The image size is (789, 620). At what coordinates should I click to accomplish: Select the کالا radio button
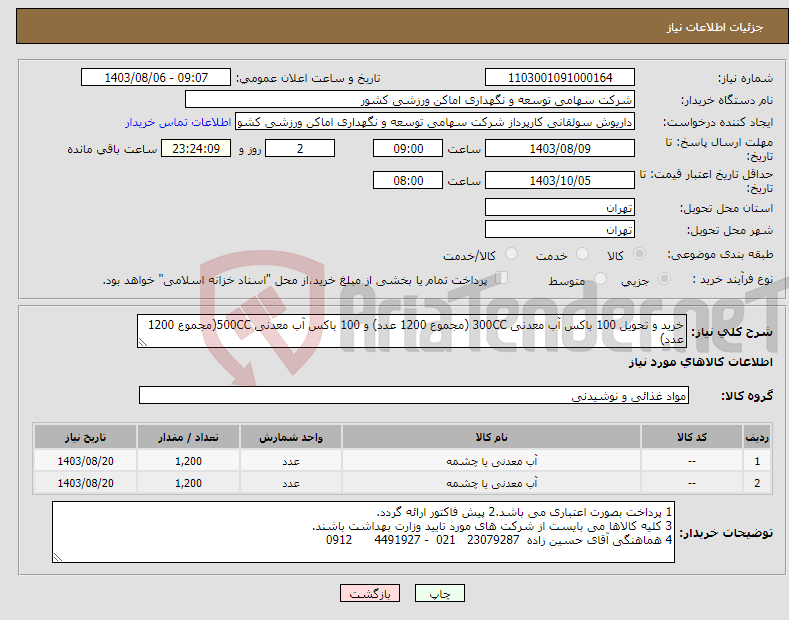(x=639, y=254)
